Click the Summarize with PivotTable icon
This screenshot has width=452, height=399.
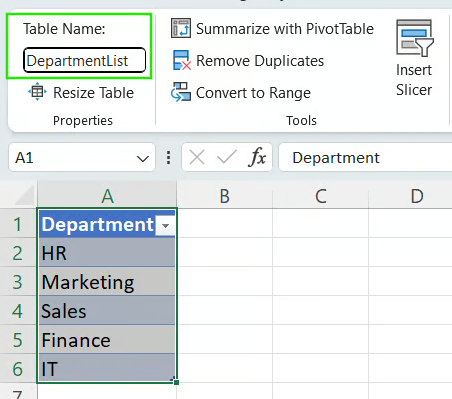[x=181, y=28]
